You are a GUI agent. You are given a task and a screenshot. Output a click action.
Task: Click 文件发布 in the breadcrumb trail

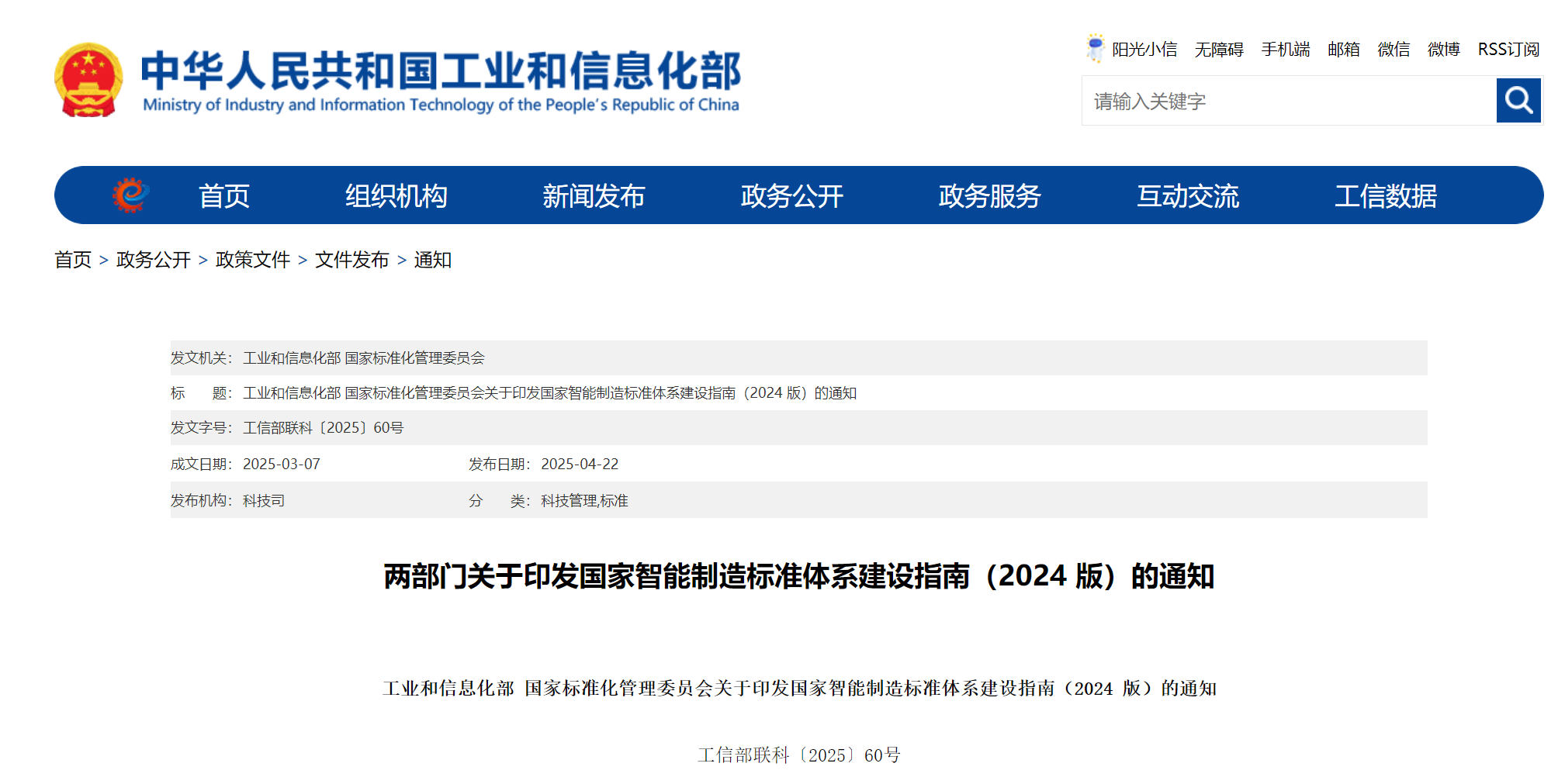tap(351, 261)
